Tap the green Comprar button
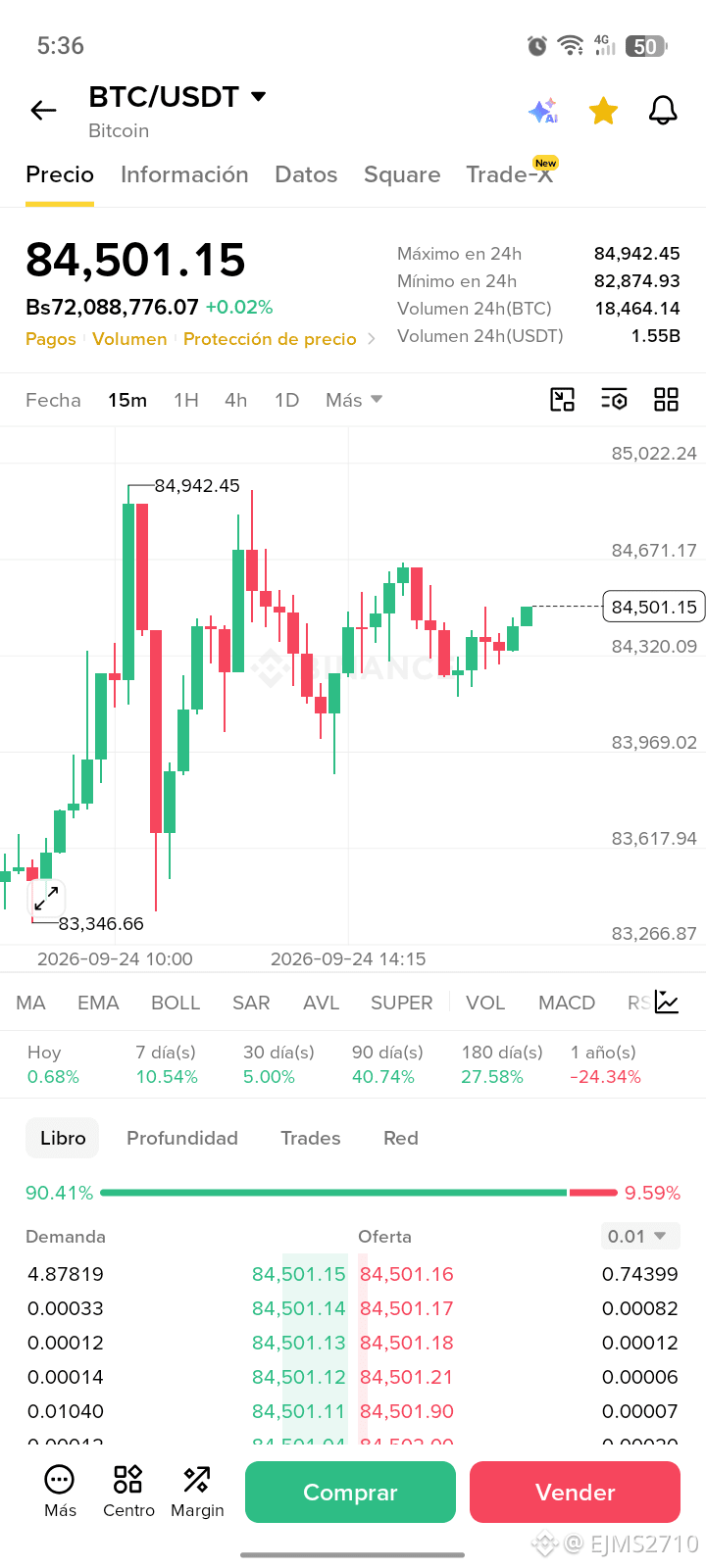Image resolution: width=706 pixels, height=1568 pixels. coord(350,1492)
